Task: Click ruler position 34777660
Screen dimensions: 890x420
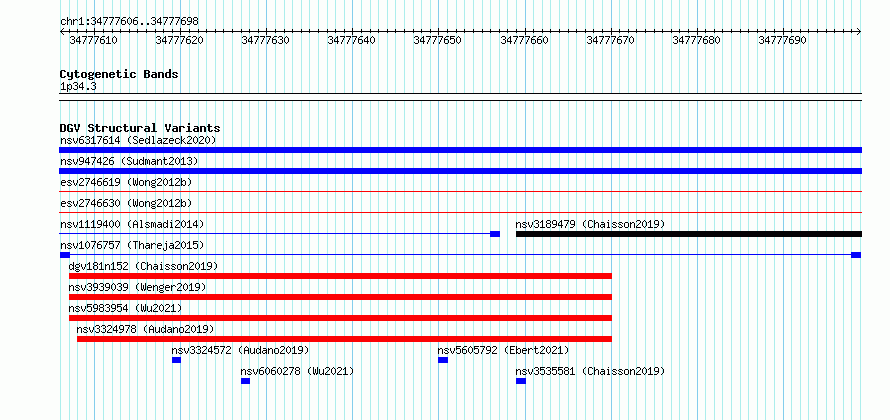Action: (x=524, y=40)
